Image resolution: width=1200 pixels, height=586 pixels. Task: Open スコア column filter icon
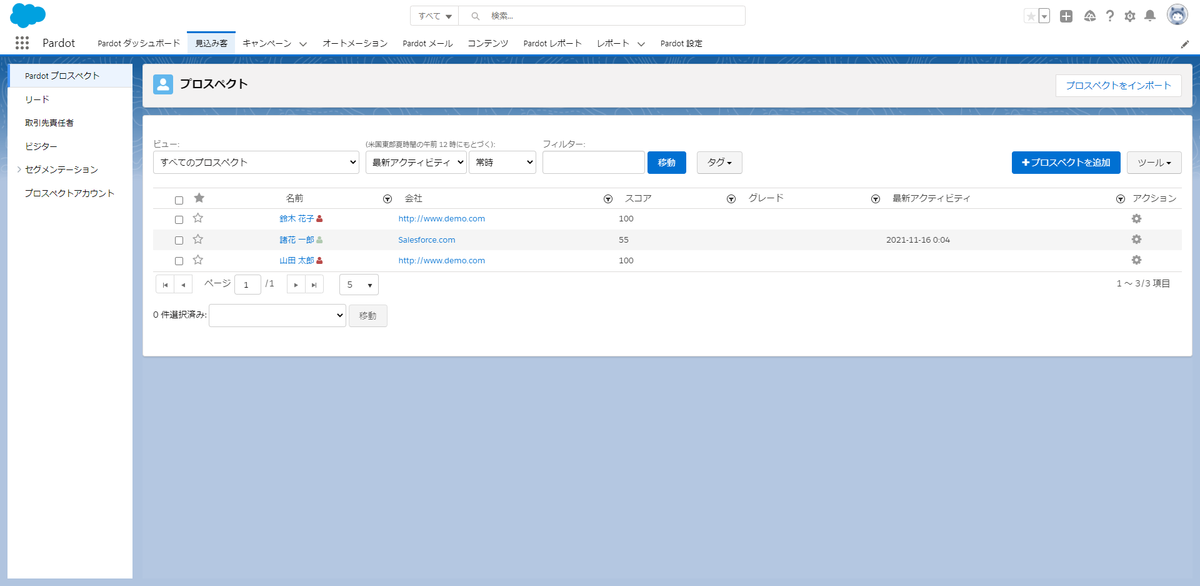pos(731,199)
